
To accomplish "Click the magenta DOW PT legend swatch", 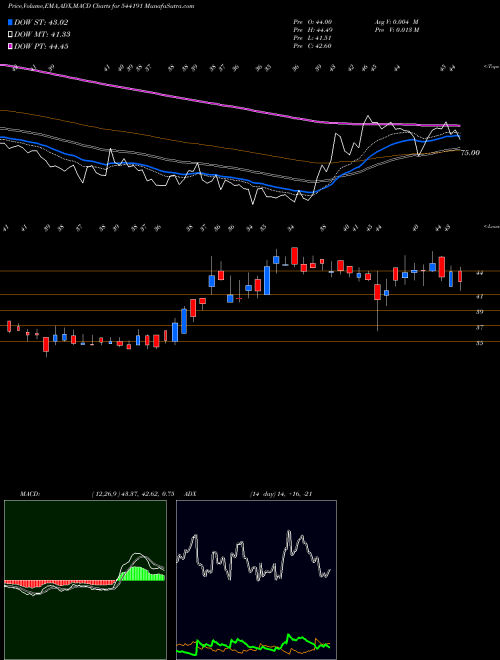I will (10, 46).
